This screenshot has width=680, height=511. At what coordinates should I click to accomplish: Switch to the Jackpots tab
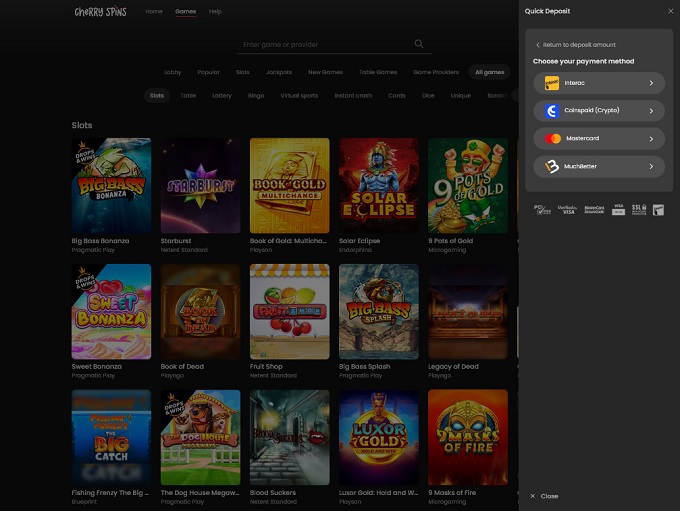279,72
